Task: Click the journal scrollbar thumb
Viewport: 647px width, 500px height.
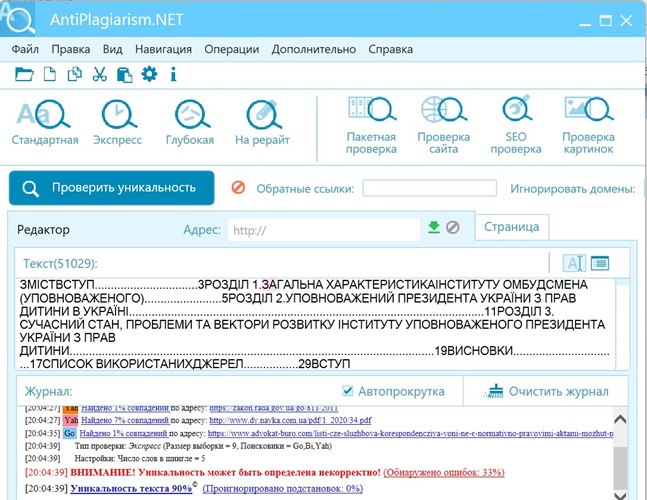Action: click(x=620, y=468)
